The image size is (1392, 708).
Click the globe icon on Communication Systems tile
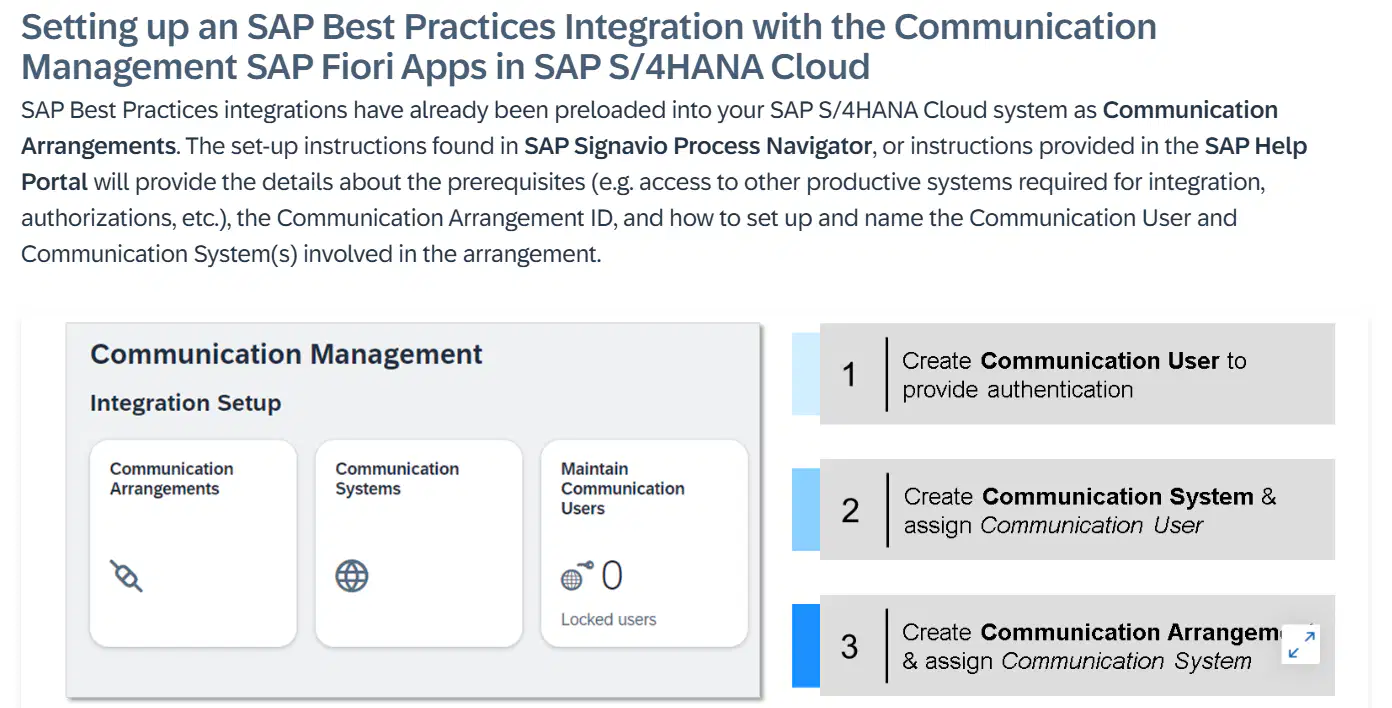point(352,576)
